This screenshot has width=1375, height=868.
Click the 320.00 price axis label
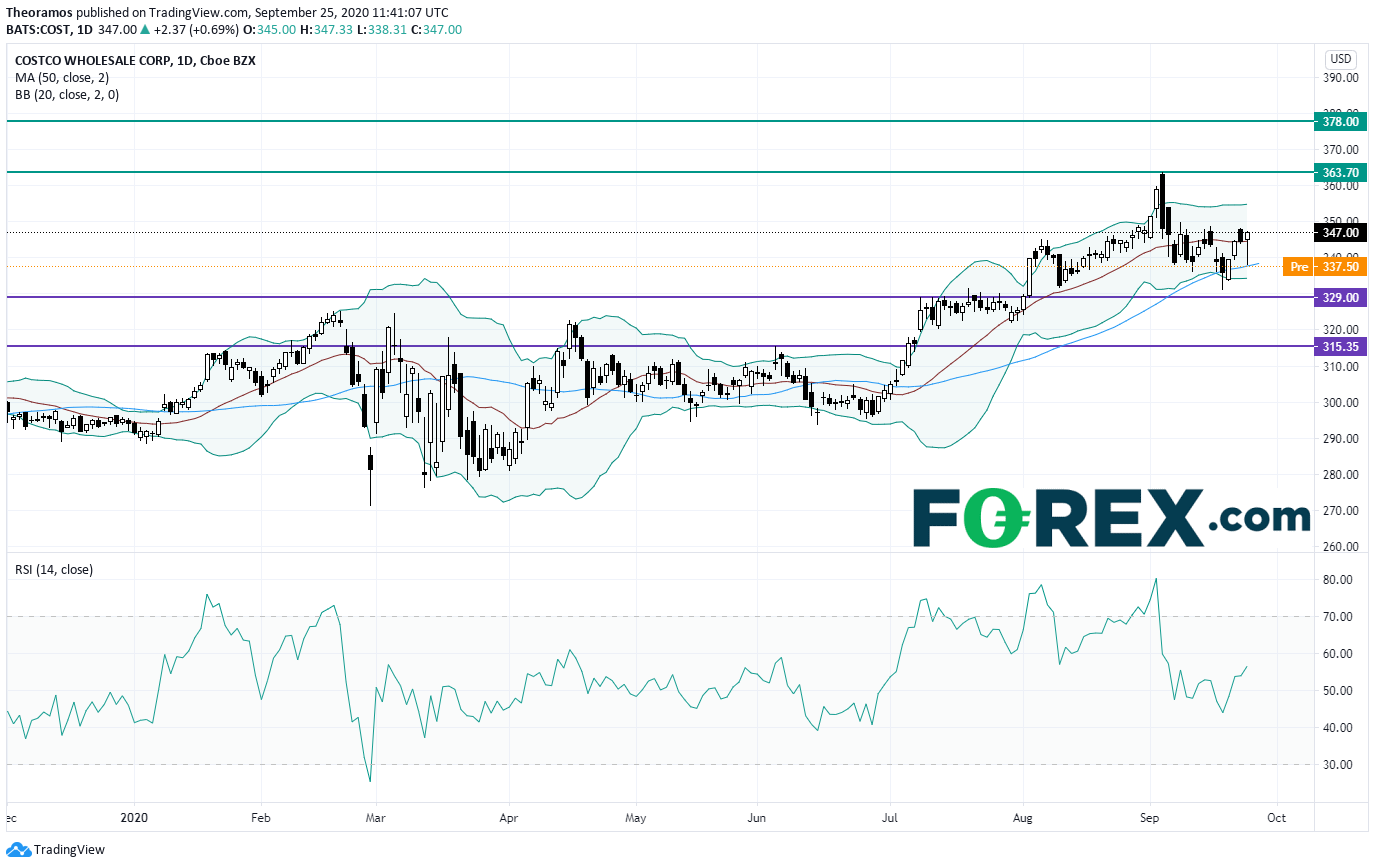coord(1339,330)
